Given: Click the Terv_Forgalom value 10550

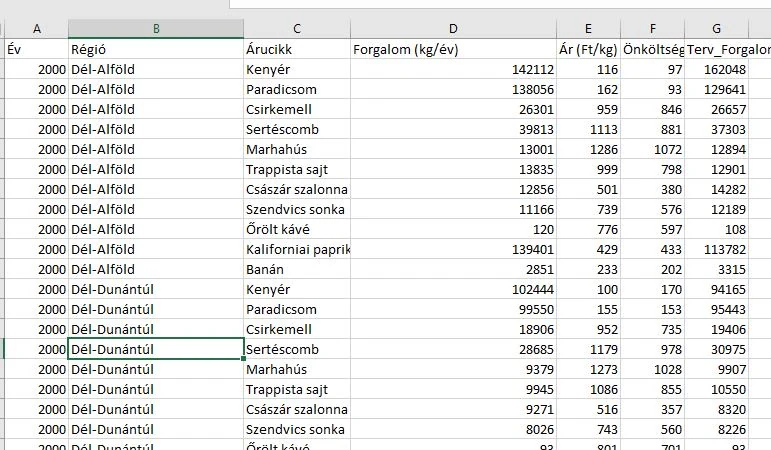Looking at the screenshot, I should 716,390.
